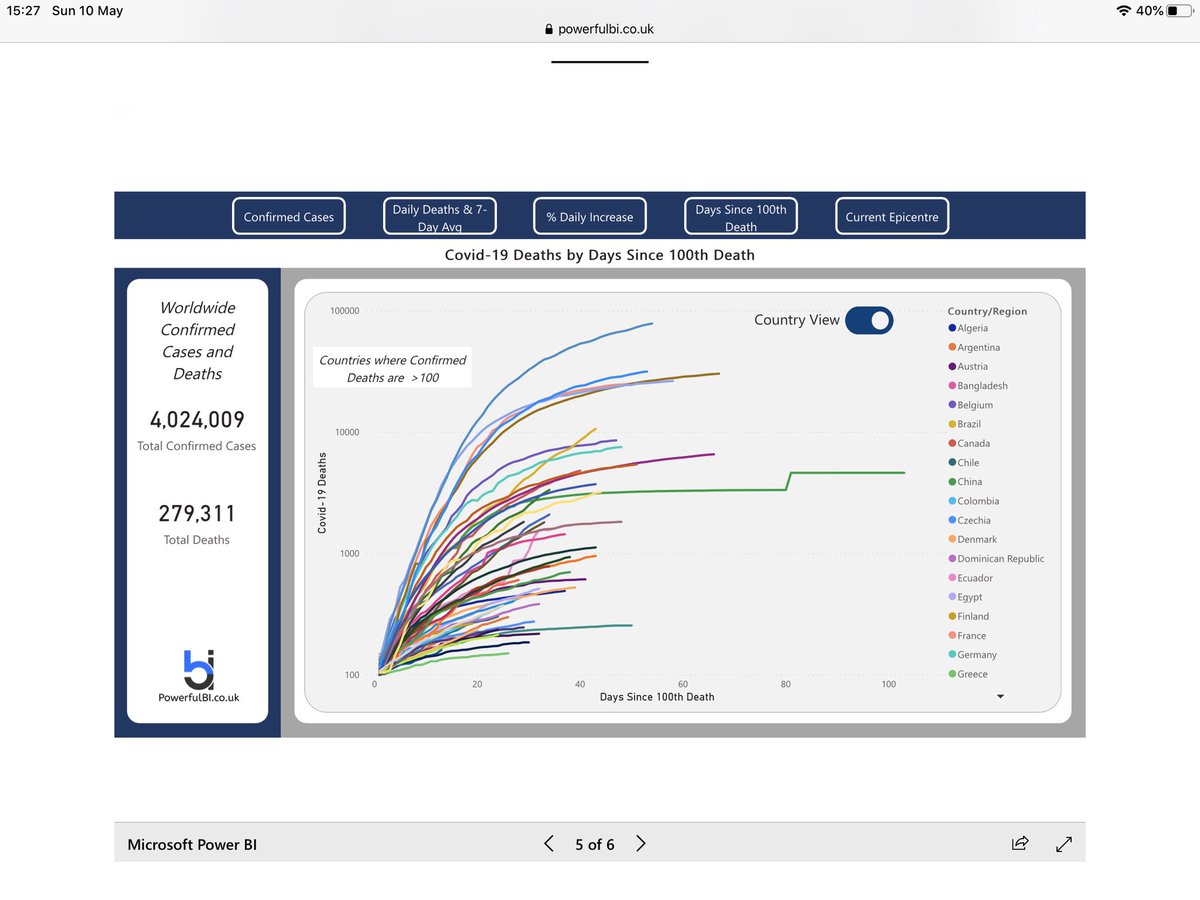The height and width of the screenshot is (900, 1200).
Task: Click Finland in the legend
Action: pyautogui.click(x=969, y=616)
